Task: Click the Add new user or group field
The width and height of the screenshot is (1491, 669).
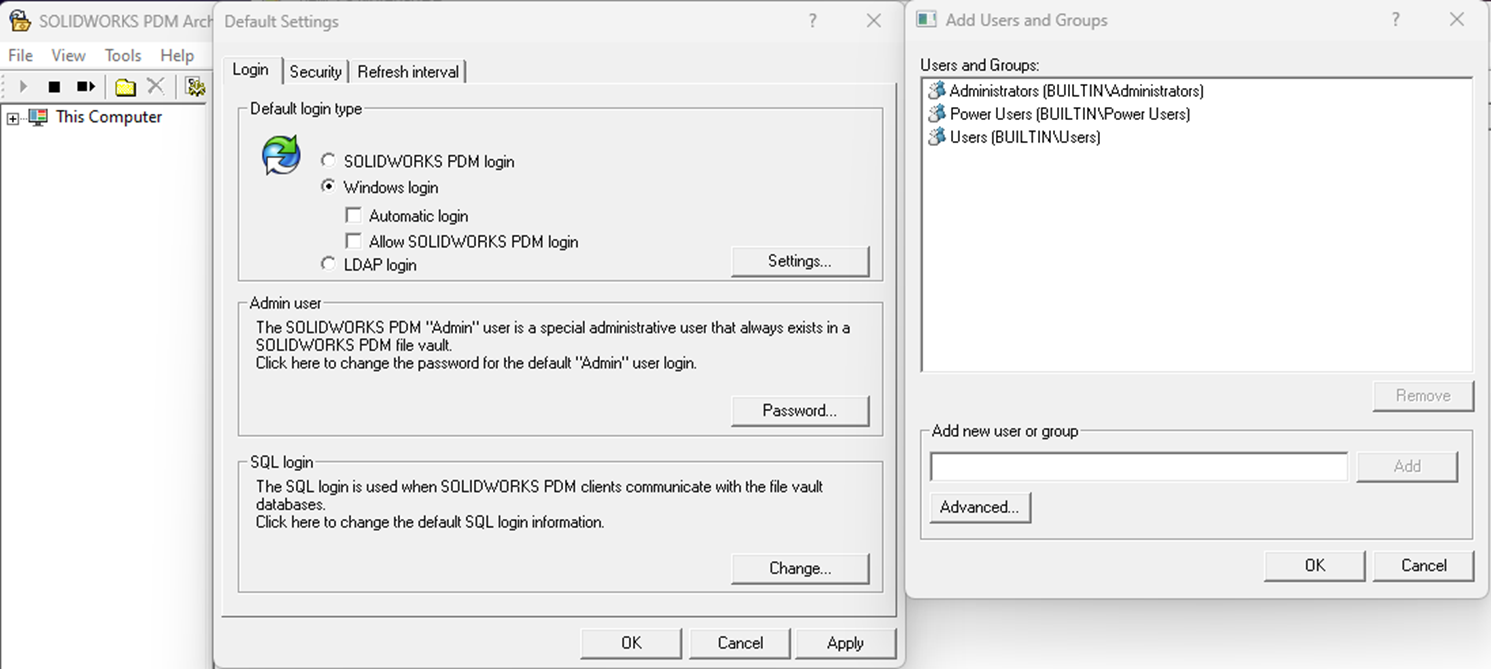Action: [x=1138, y=466]
